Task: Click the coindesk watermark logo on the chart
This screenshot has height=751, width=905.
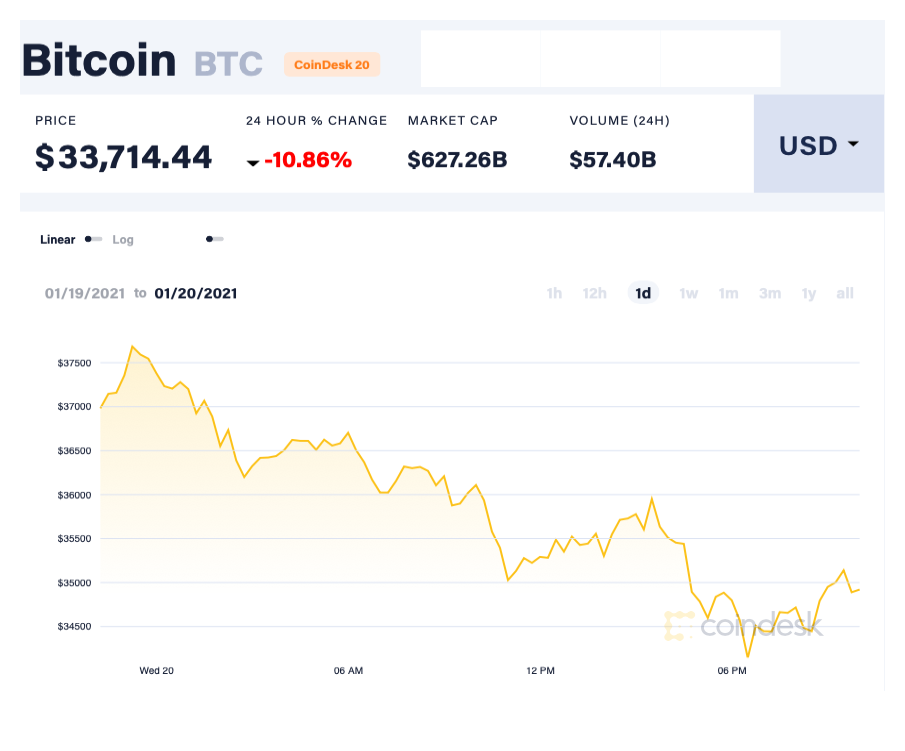Action: tap(743, 624)
